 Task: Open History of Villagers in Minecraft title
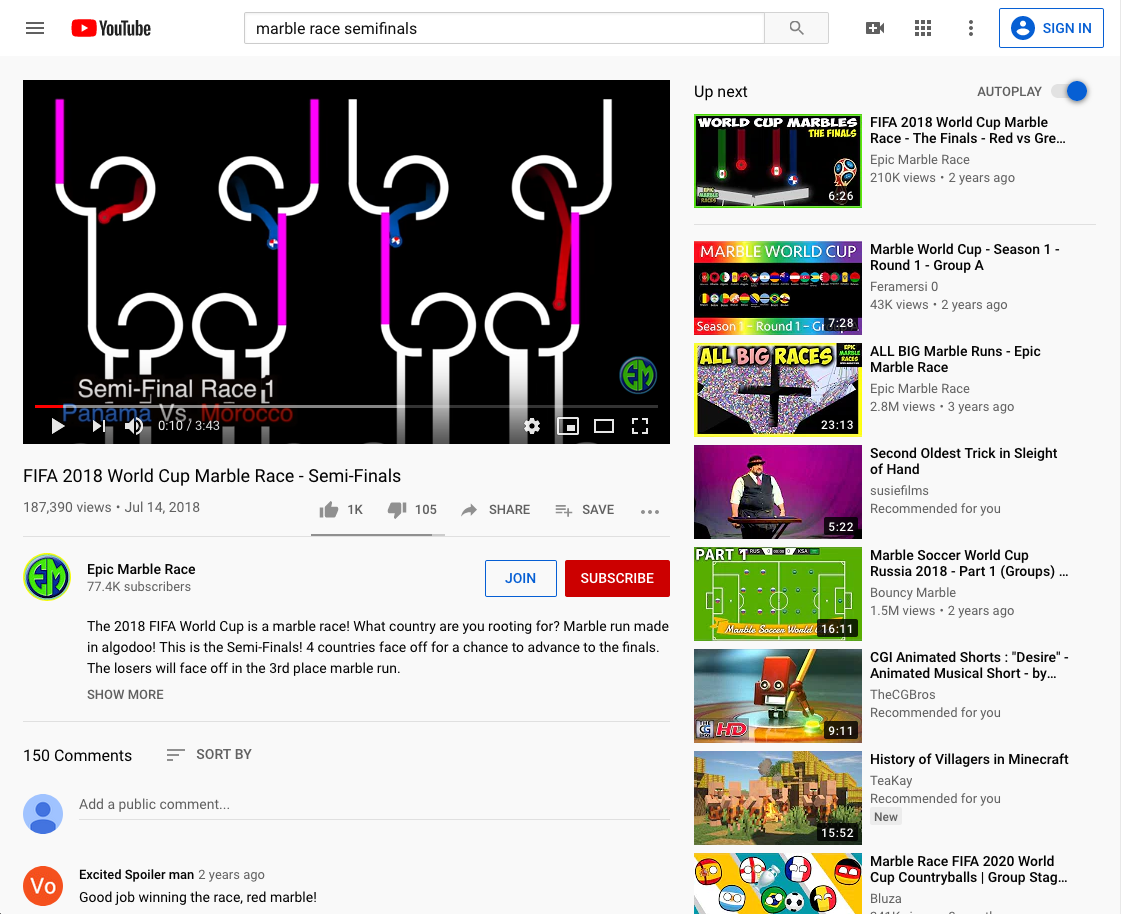tap(969, 760)
